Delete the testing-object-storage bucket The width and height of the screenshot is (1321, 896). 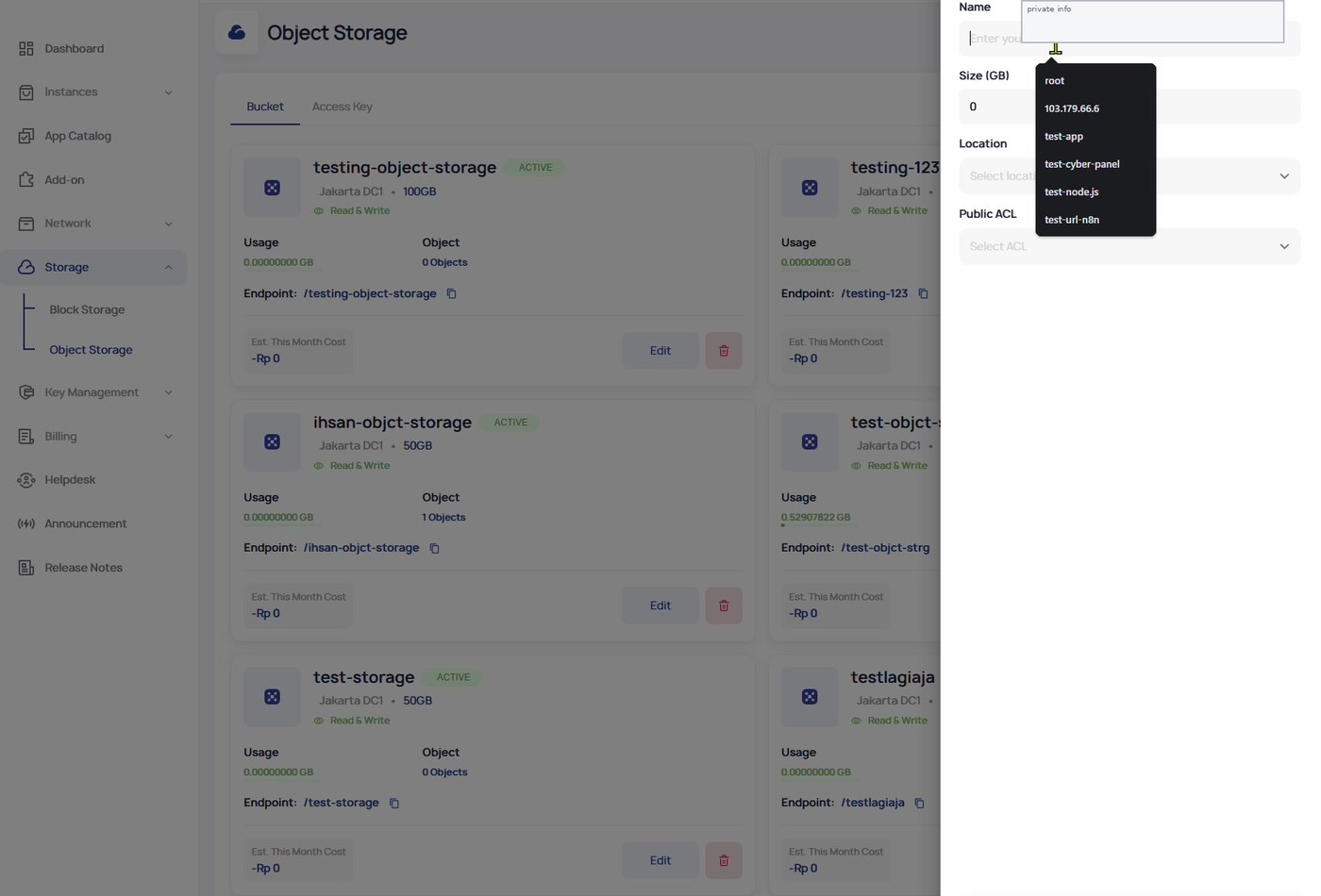point(724,351)
